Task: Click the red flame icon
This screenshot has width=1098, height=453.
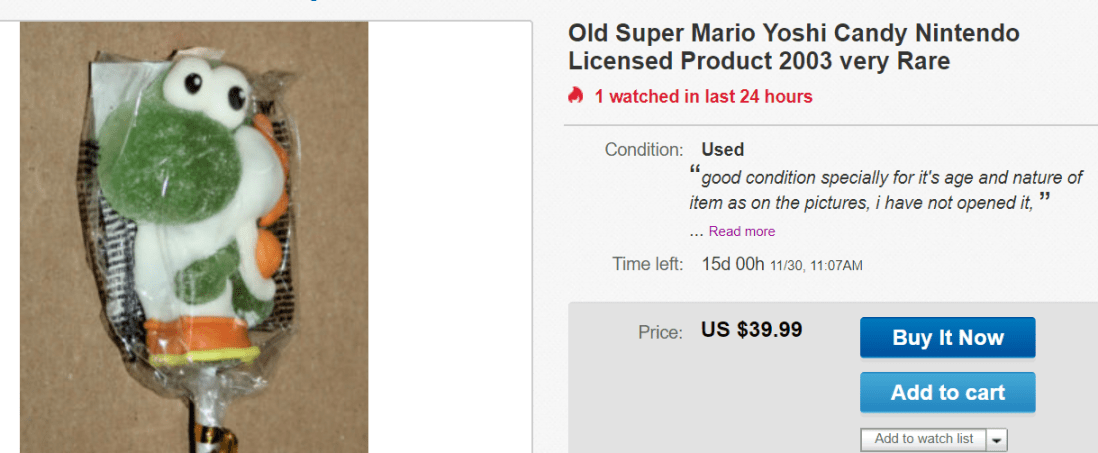Action: click(x=575, y=96)
